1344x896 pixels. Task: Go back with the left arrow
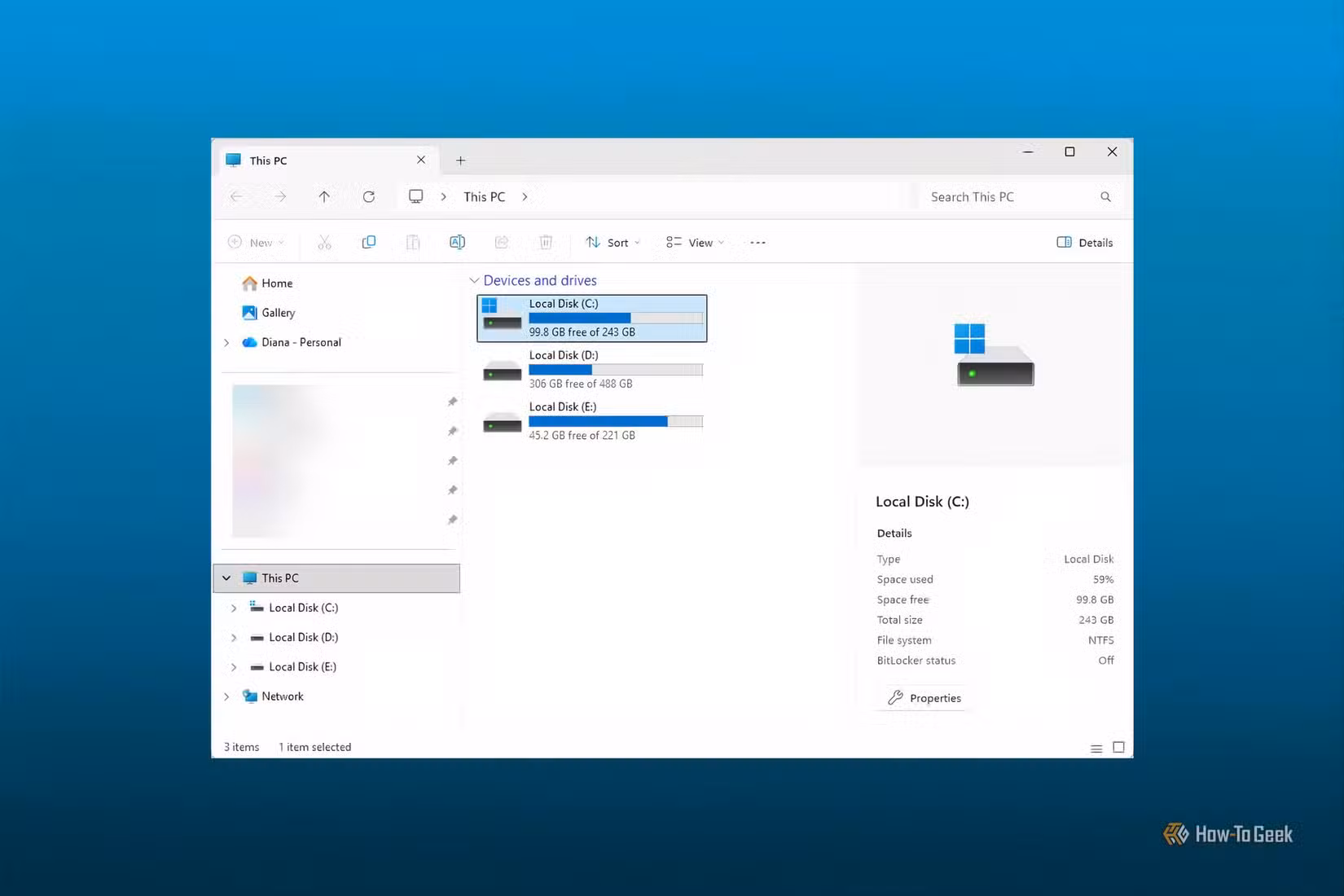point(236,196)
